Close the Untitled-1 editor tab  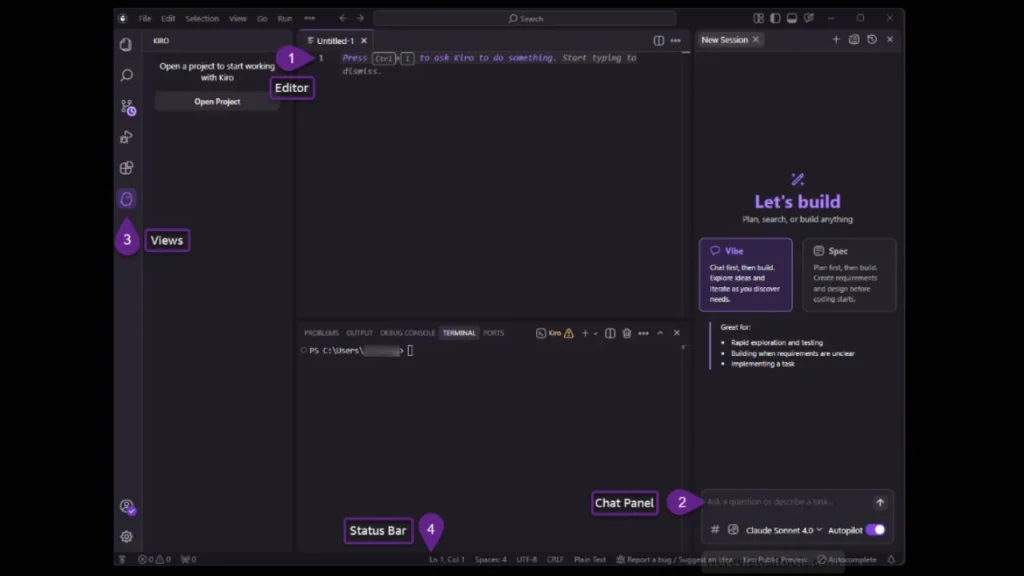(364, 40)
